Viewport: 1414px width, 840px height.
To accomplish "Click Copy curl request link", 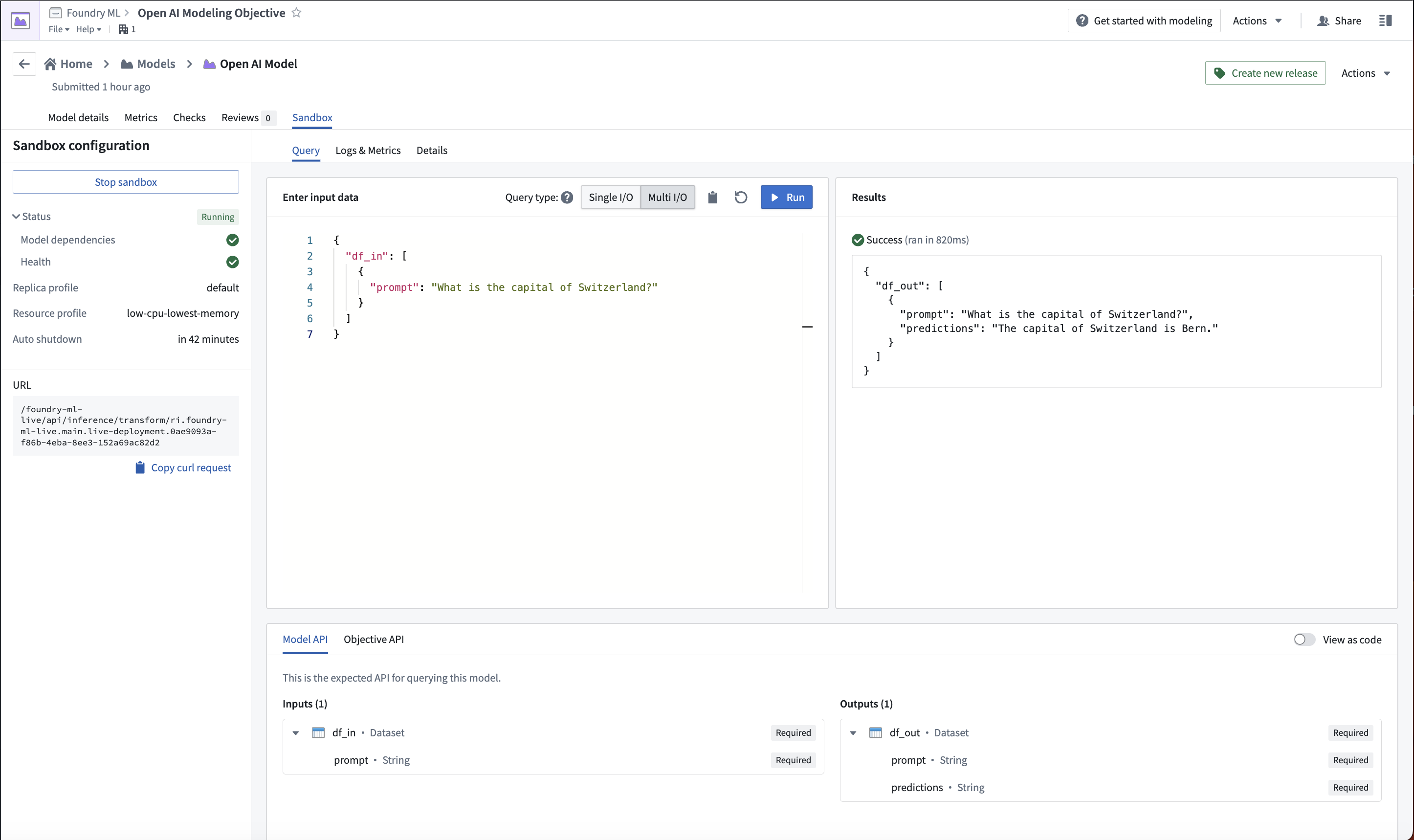I will pos(183,468).
